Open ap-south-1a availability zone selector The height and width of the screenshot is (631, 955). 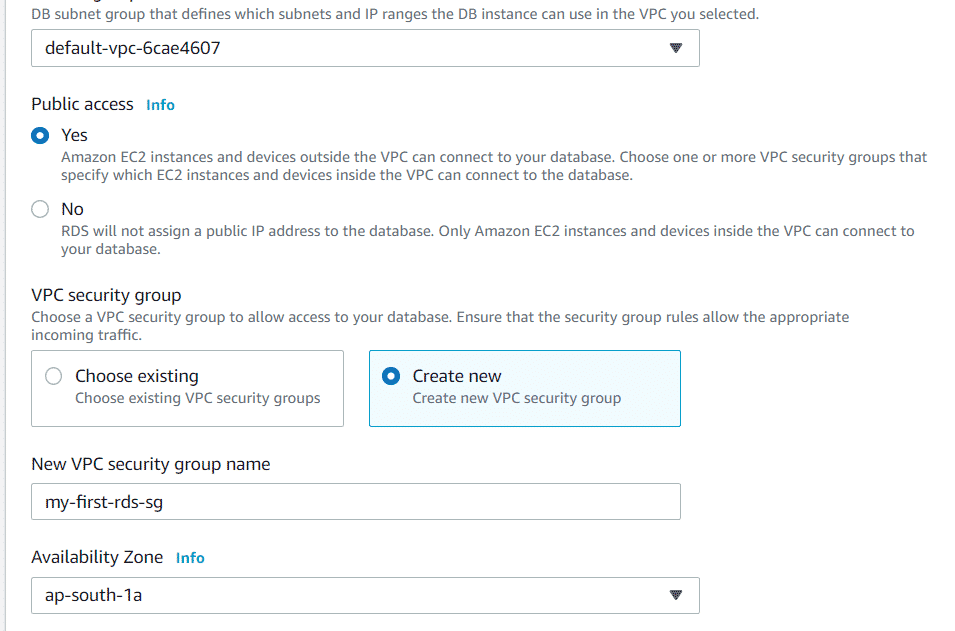tap(365, 595)
